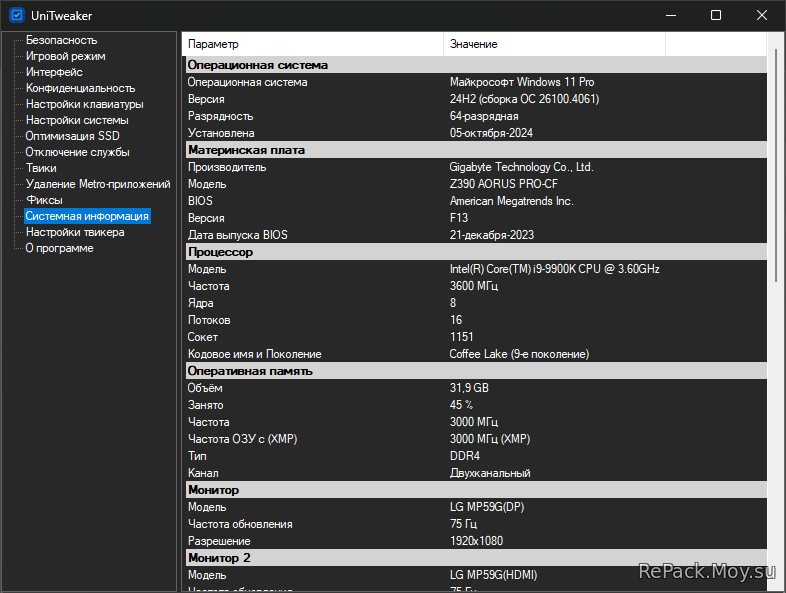Choose Оптимизация SSD section

click(x=72, y=136)
